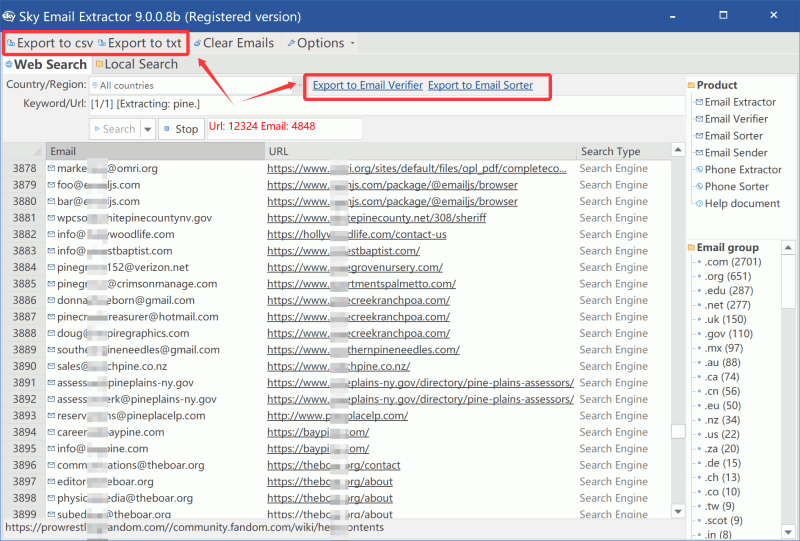
Task: Click the email list scroll down arrow
Action: click(678, 511)
